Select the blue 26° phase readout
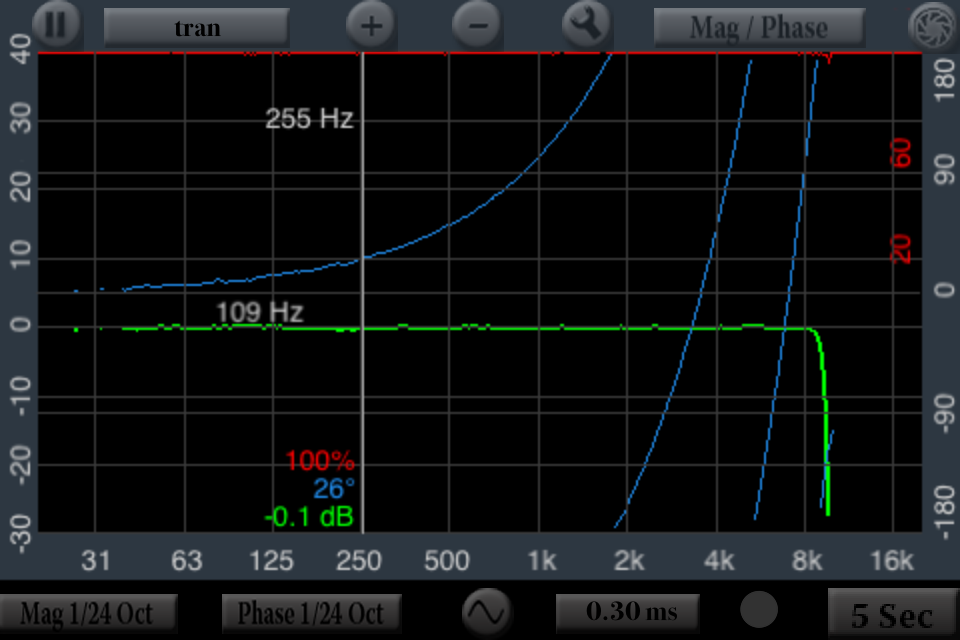Screen dimensions: 960x640 pos(334,489)
